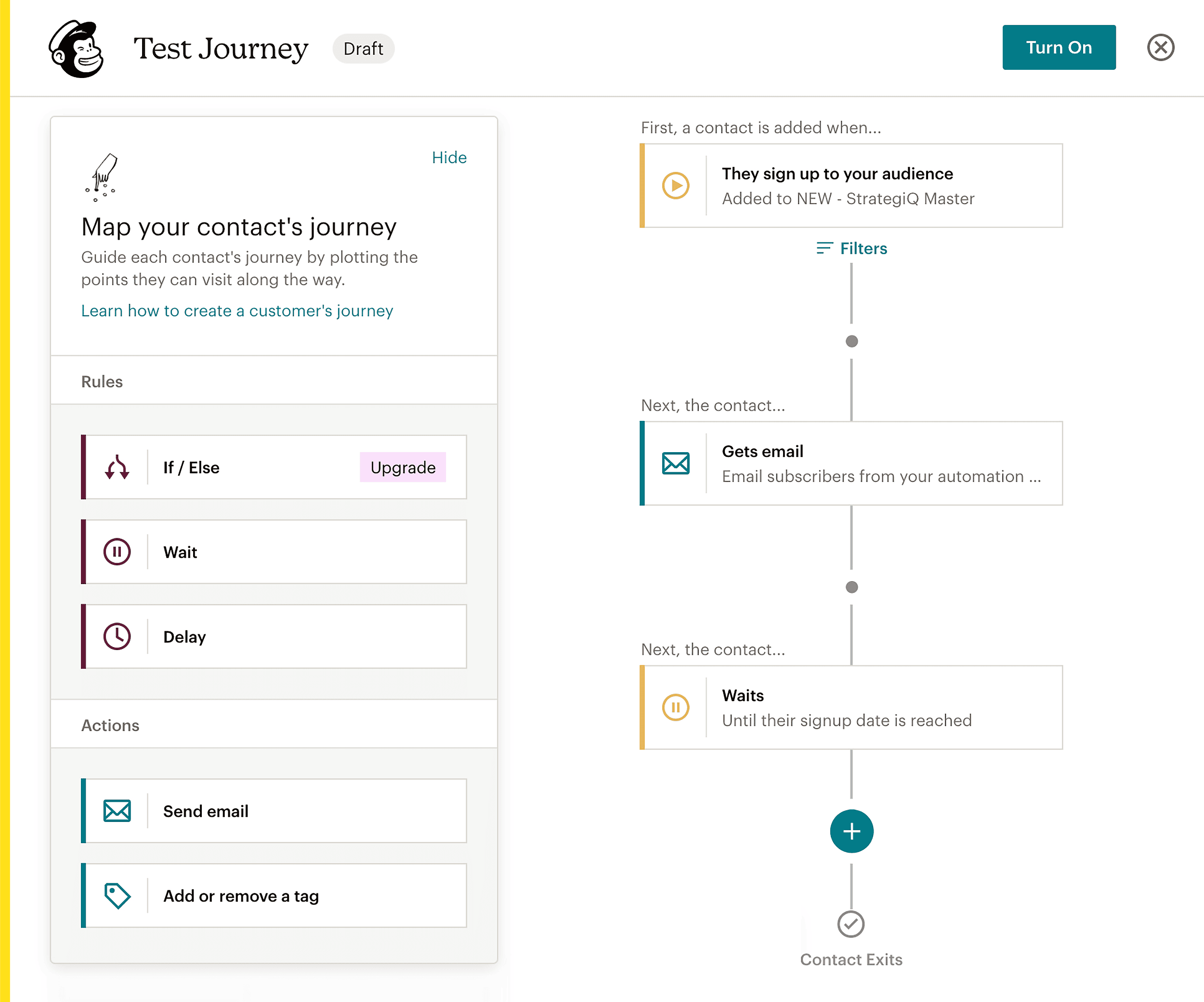The width and height of the screenshot is (1204, 1002).
Task: Turn On the journey
Action: (x=1059, y=48)
